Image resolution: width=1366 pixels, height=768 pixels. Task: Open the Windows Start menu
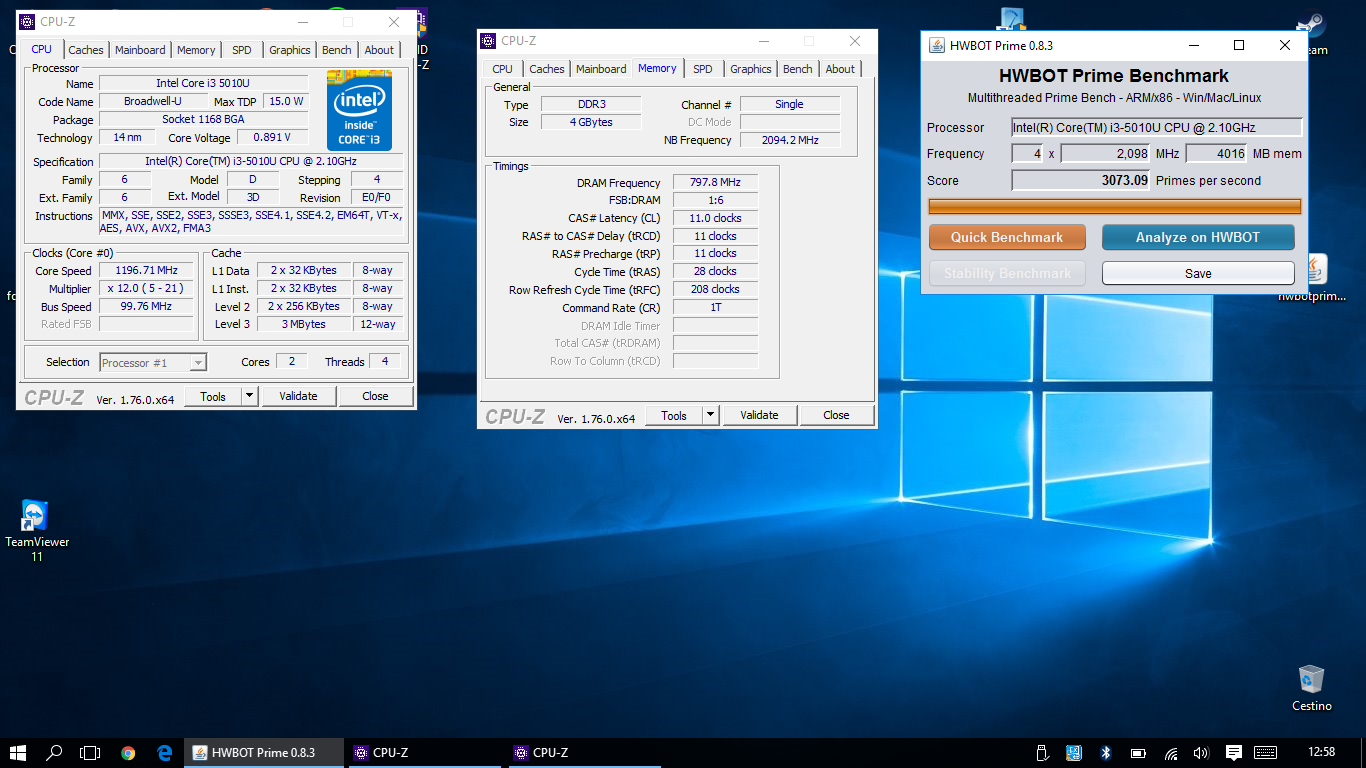click(18, 753)
